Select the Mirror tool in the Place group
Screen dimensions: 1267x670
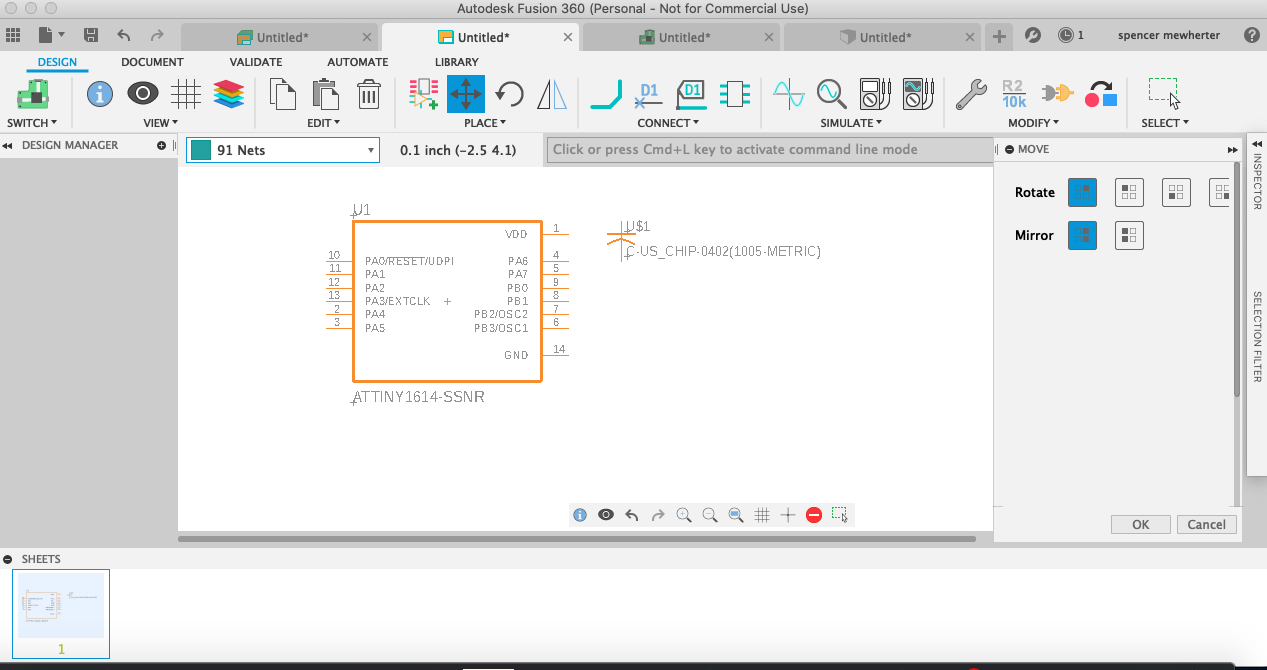551,95
